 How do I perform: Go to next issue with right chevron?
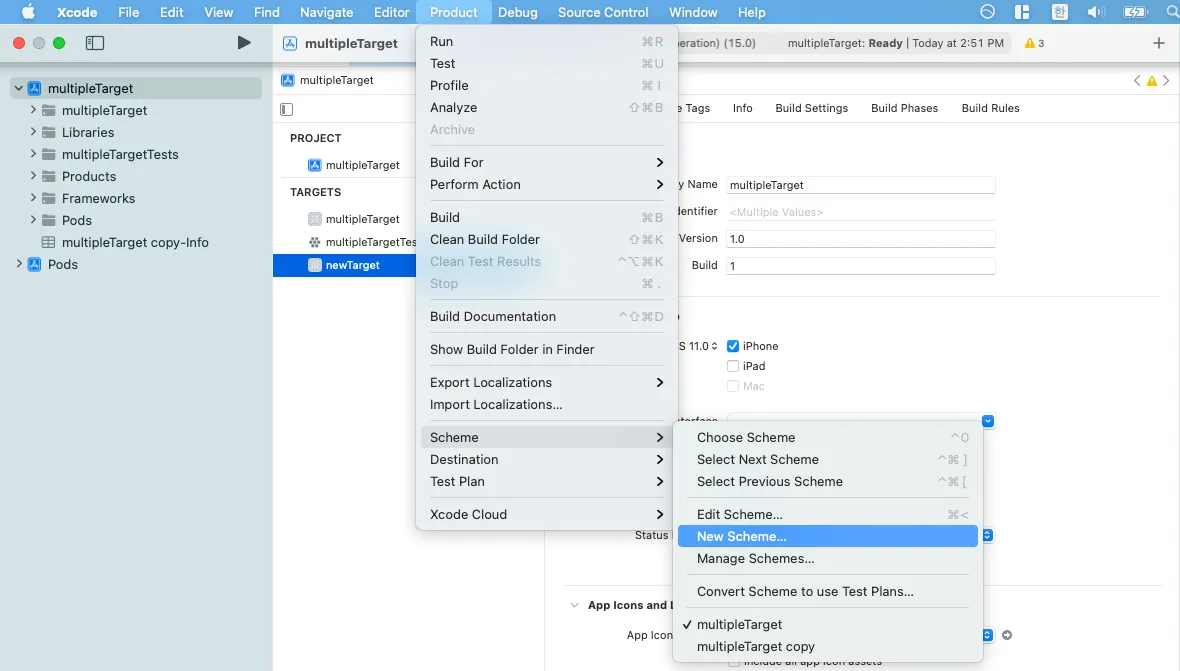click(1166, 80)
